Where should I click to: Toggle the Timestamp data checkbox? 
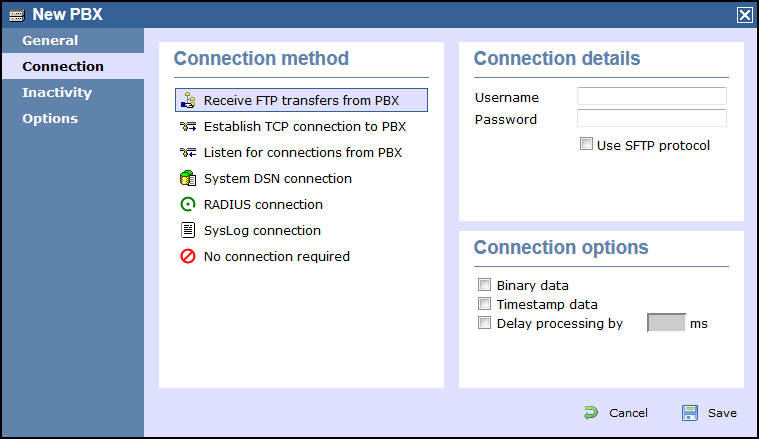pyautogui.click(x=485, y=304)
